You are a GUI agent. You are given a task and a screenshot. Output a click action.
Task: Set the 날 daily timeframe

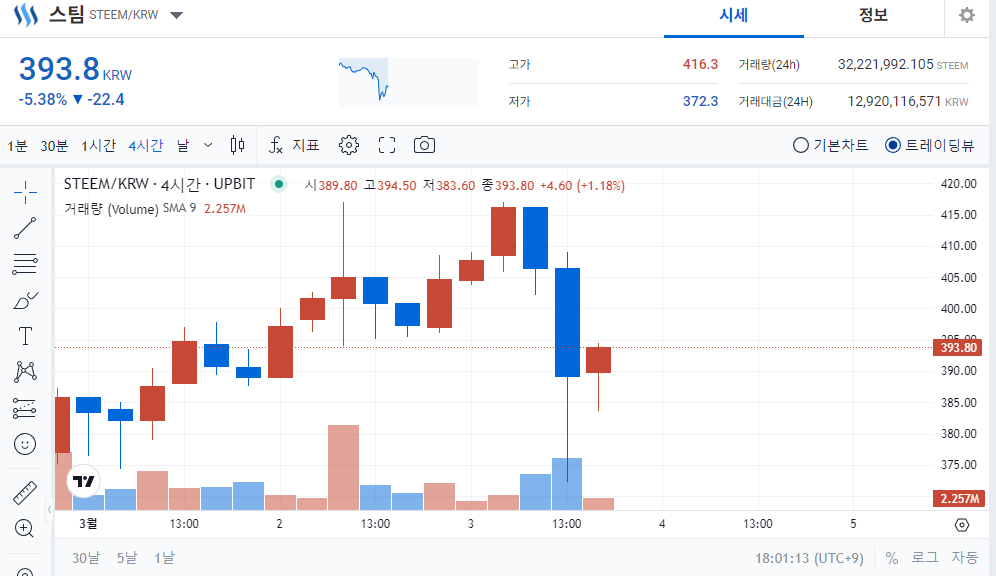click(183, 146)
